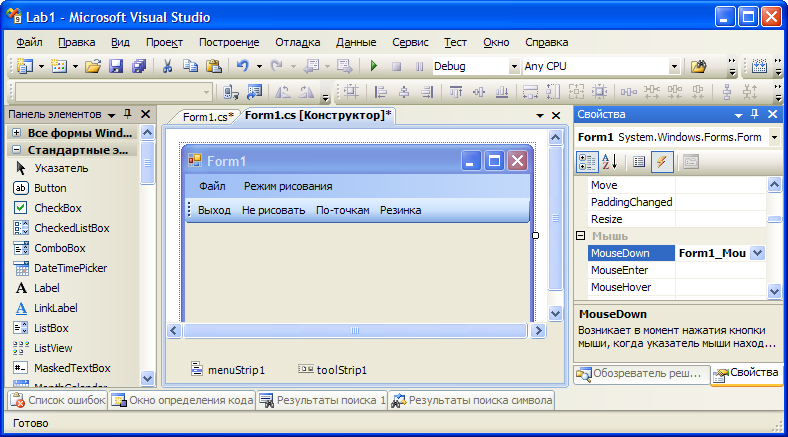
Task: Switch to Events lightning bolt icon
Action: coord(662,162)
